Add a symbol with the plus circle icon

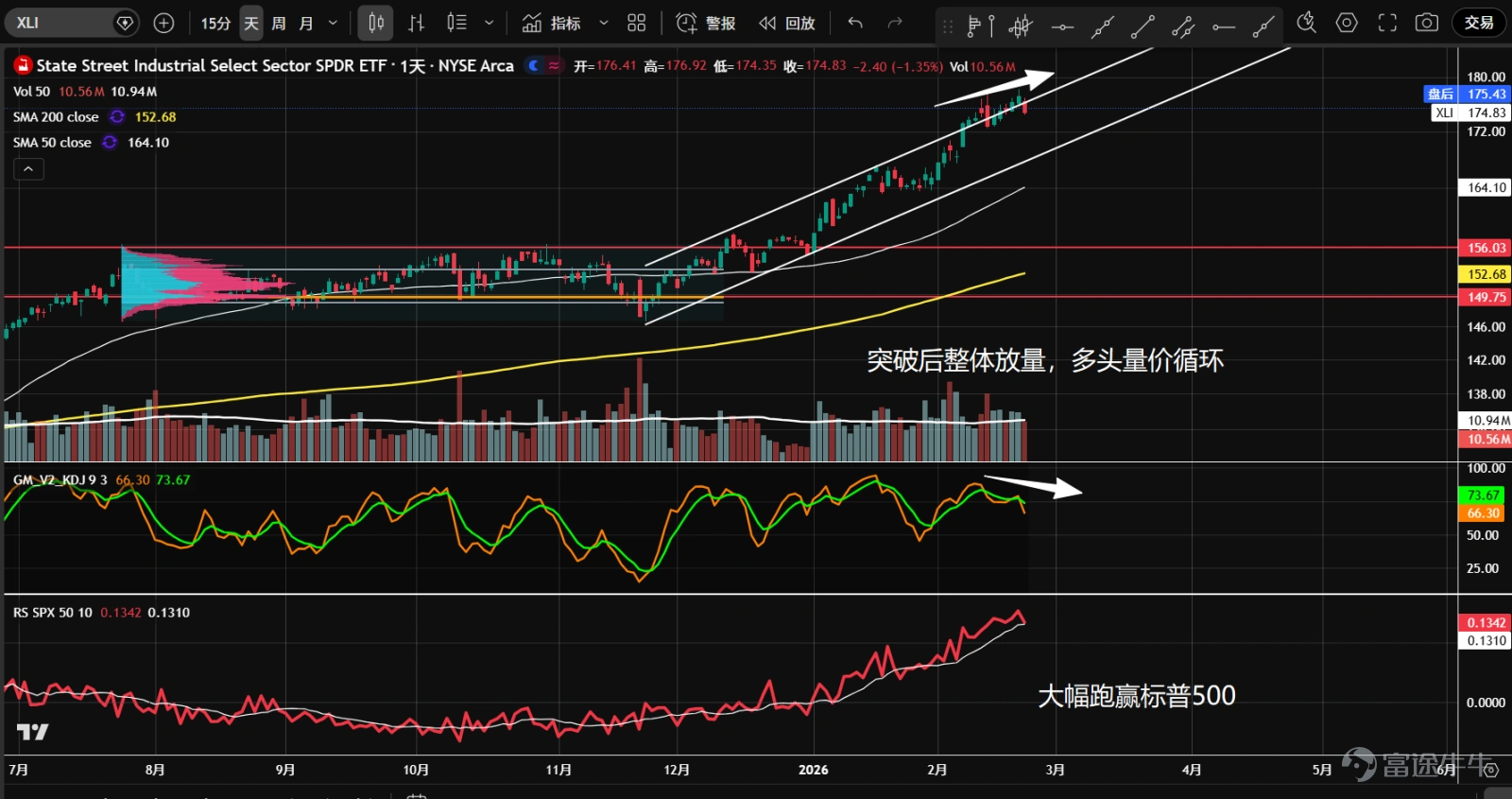[x=163, y=23]
